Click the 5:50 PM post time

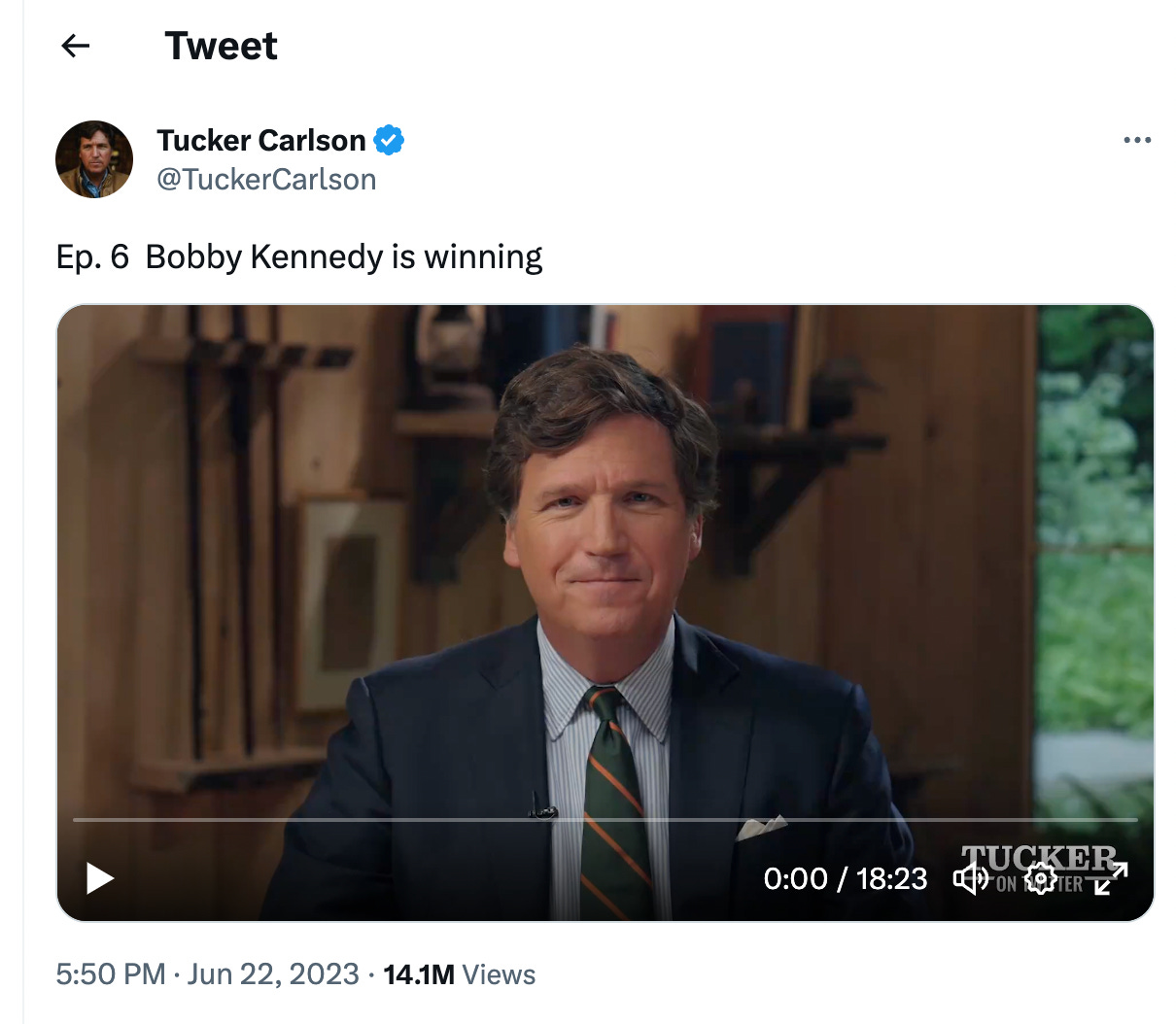coord(110,974)
